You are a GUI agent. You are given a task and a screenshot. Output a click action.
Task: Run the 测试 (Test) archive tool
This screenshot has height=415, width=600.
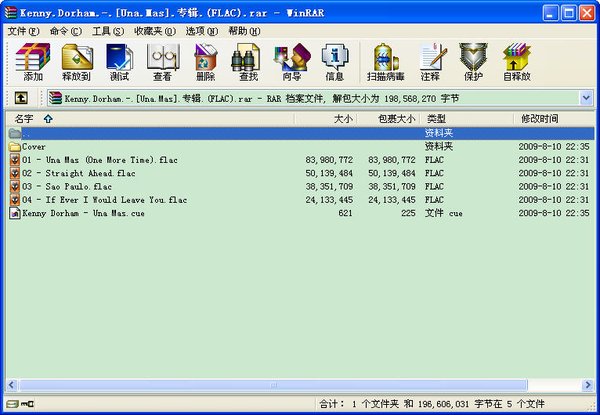(x=119, y=62)
